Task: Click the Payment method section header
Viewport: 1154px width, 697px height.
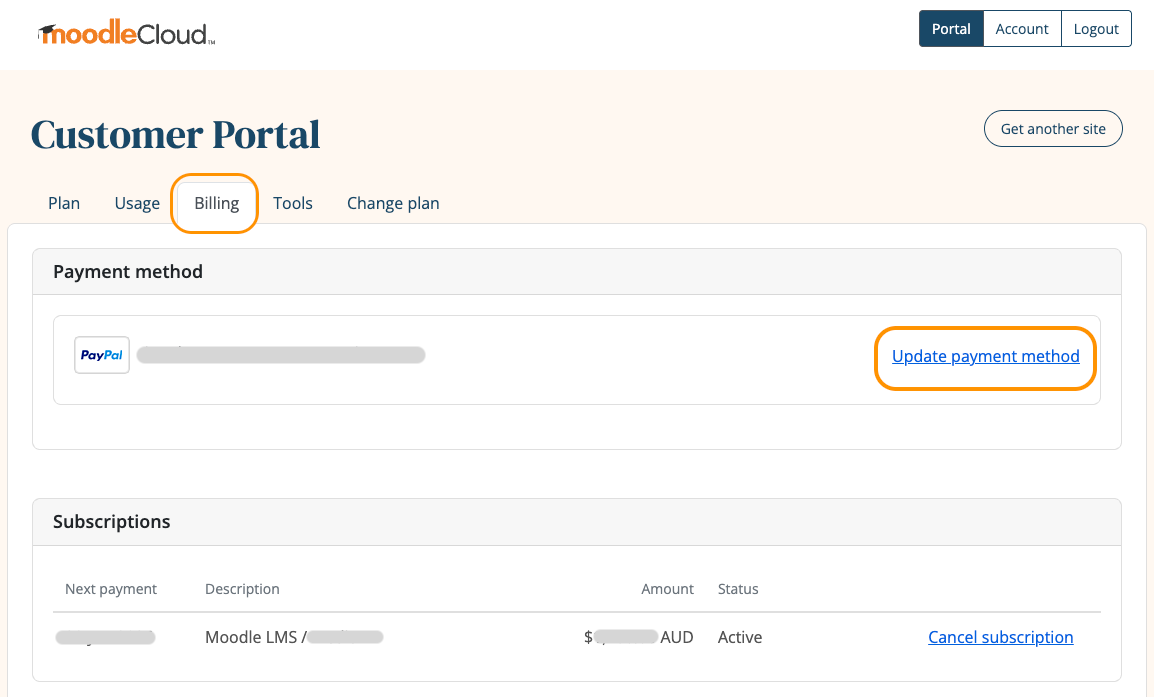Action: [128, 271]
